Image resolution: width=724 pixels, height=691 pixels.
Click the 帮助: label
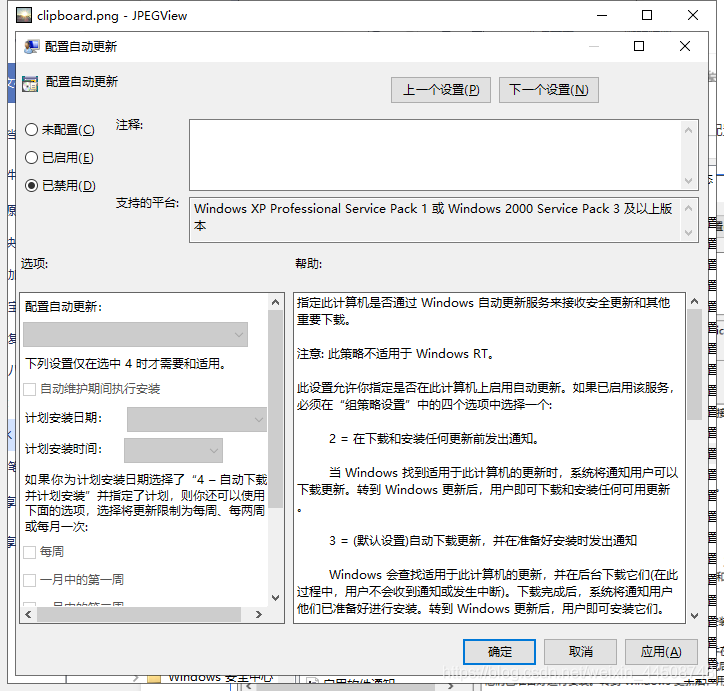tap(308, 264)
